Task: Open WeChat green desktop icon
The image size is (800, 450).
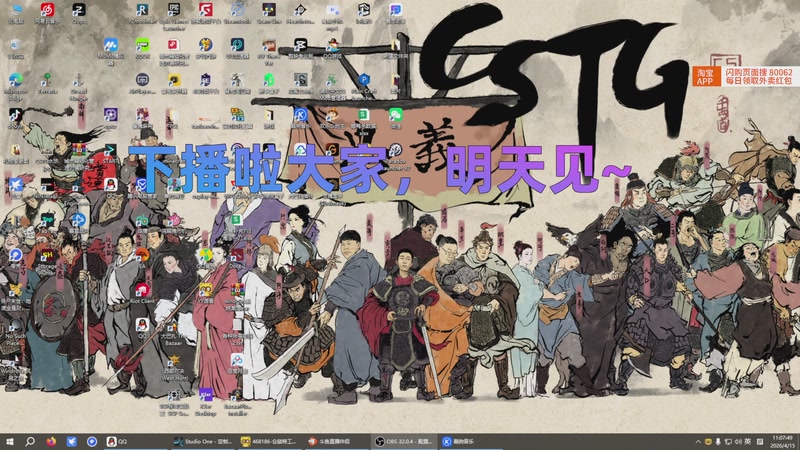Action: (x=395, y=118)
